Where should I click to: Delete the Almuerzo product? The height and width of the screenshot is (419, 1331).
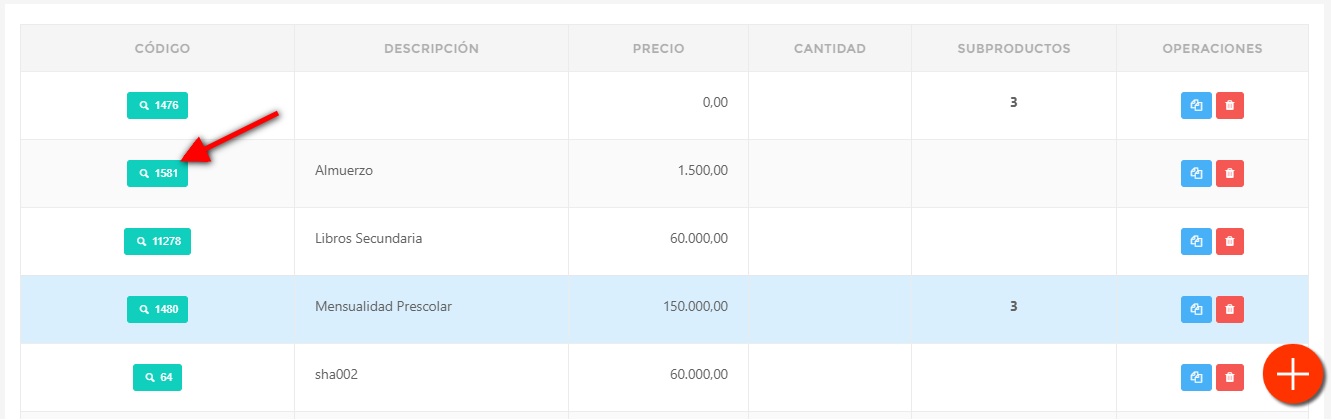tap(1230, 173)
